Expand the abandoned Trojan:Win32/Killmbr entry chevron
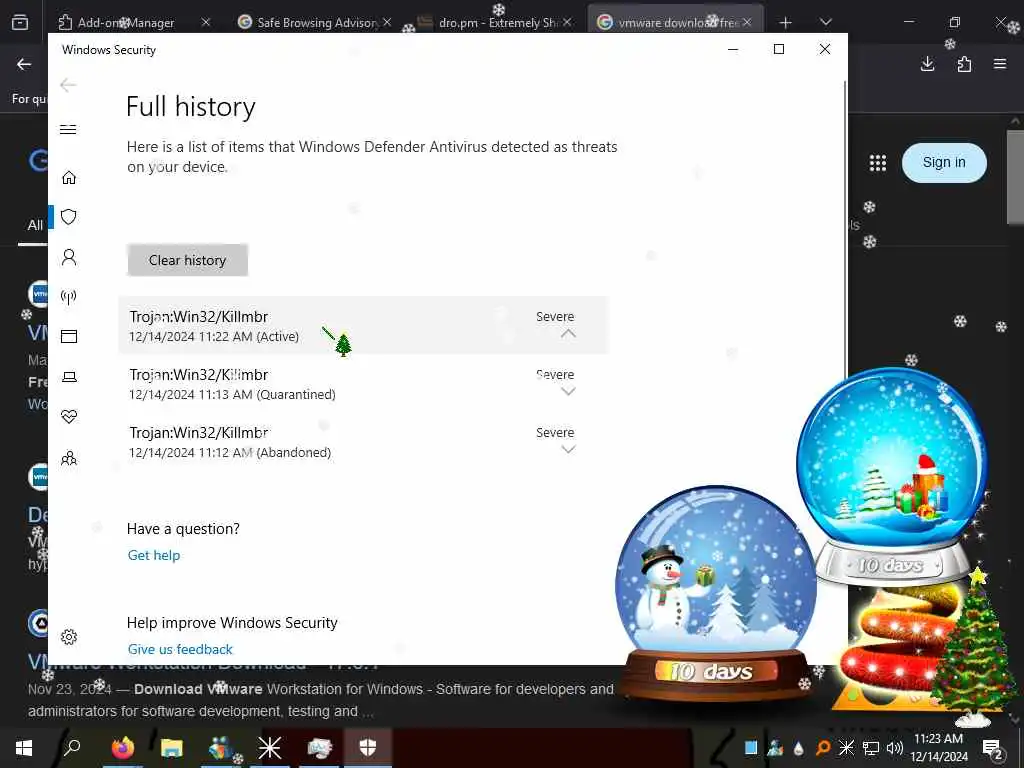Viewport: 1024px width, 768px height. click(x=568, y=449)
